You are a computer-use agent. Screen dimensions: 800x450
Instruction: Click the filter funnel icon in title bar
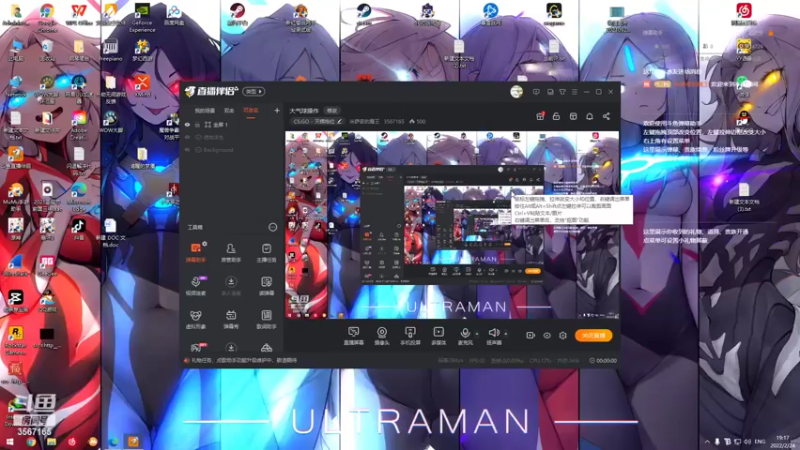pos(562,92)
